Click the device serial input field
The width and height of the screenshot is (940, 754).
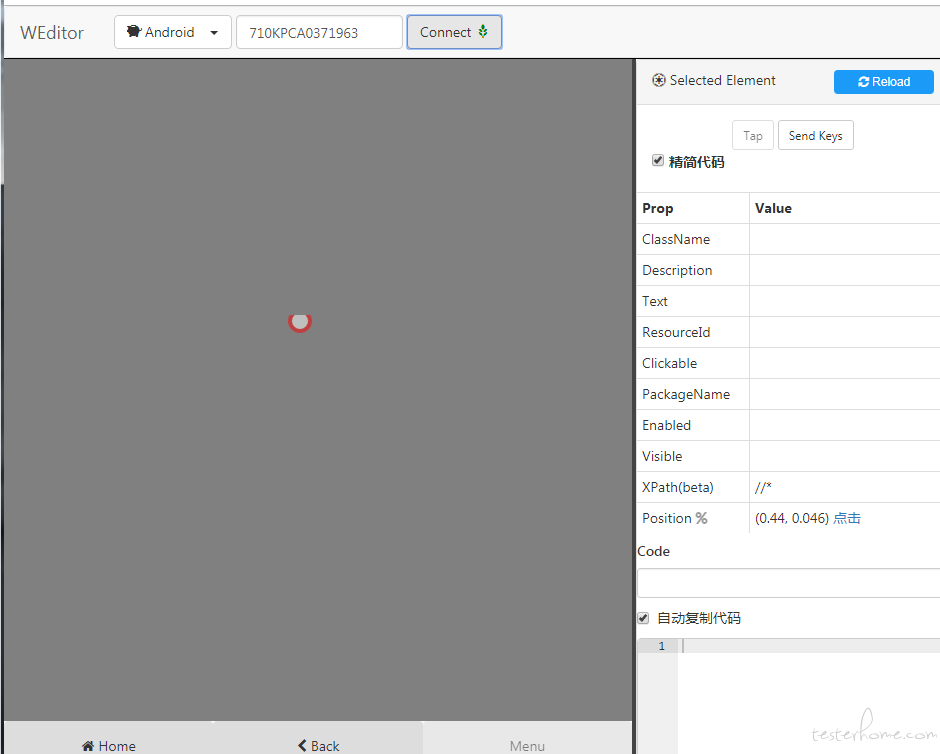(x=319, y=32)
